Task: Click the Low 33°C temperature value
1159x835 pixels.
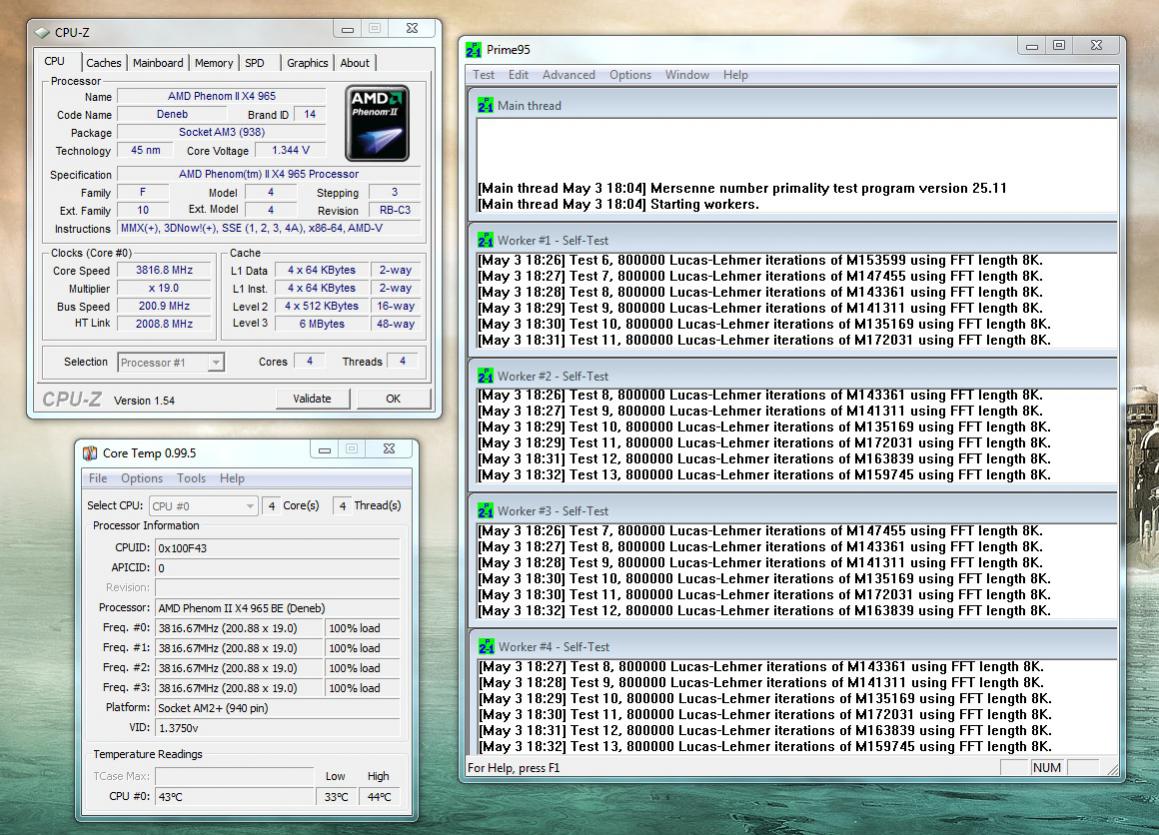Action: click(336, 797)
